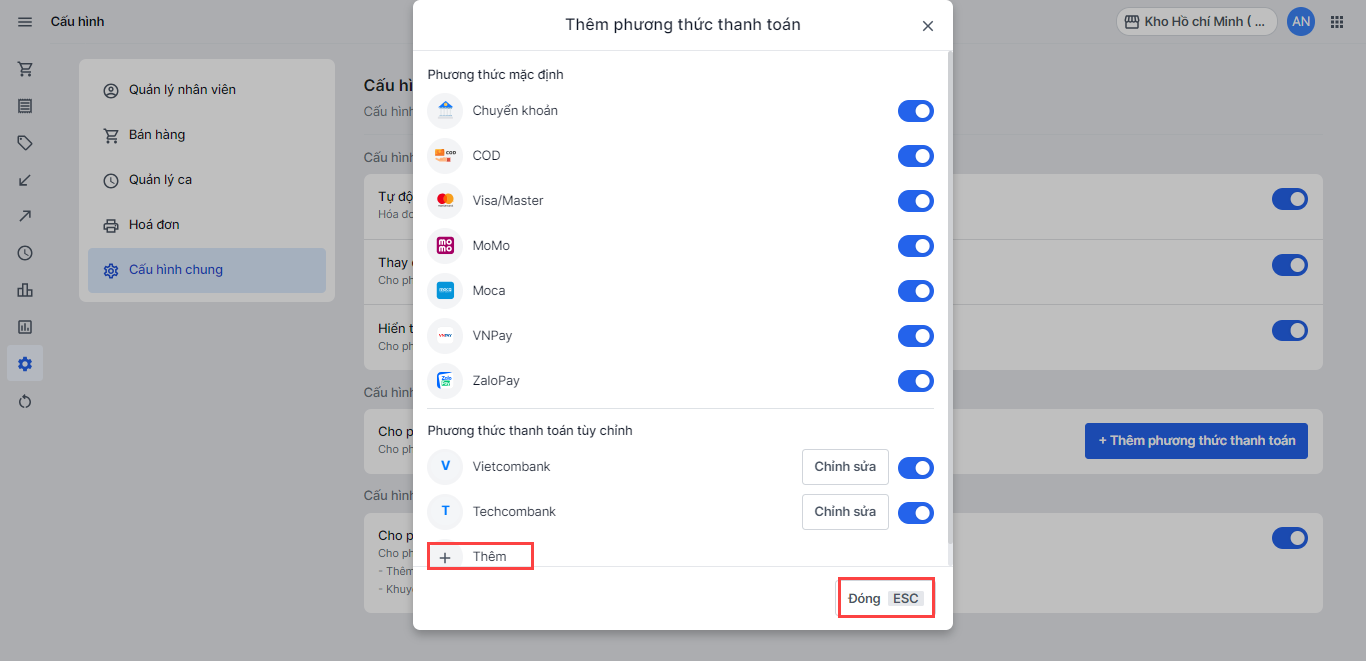Viewport: 1366px width, 661px height.
Task: Disable the COD payment toggle
Action: pyautogui.click(x=915, y=156)
